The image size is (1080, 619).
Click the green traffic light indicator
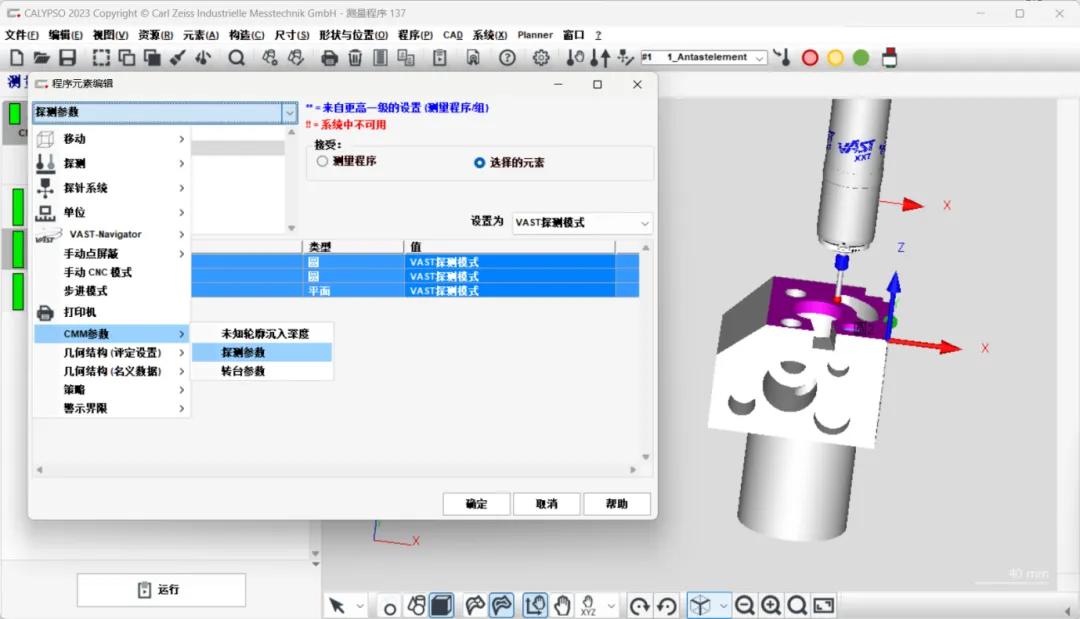(861, 58)
